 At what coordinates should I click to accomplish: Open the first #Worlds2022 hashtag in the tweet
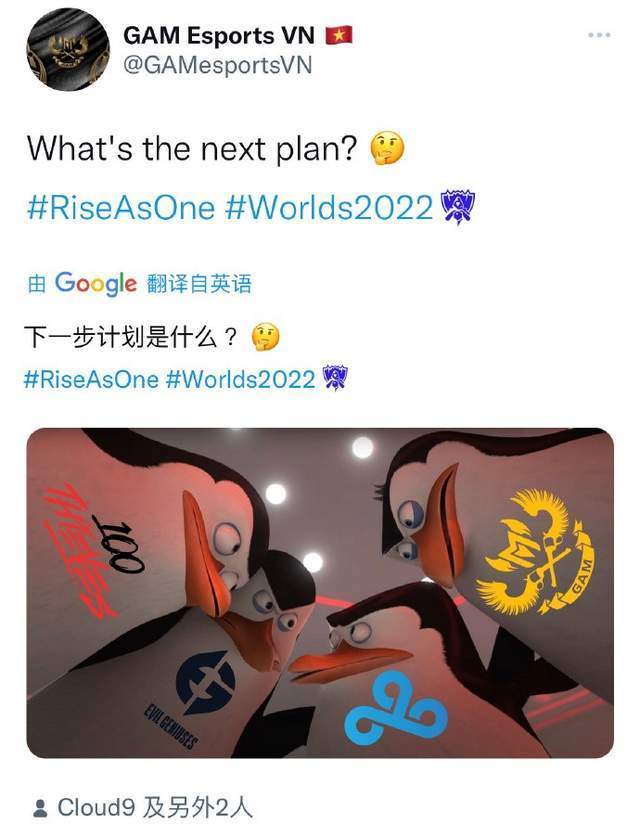[x=329, y=207]
